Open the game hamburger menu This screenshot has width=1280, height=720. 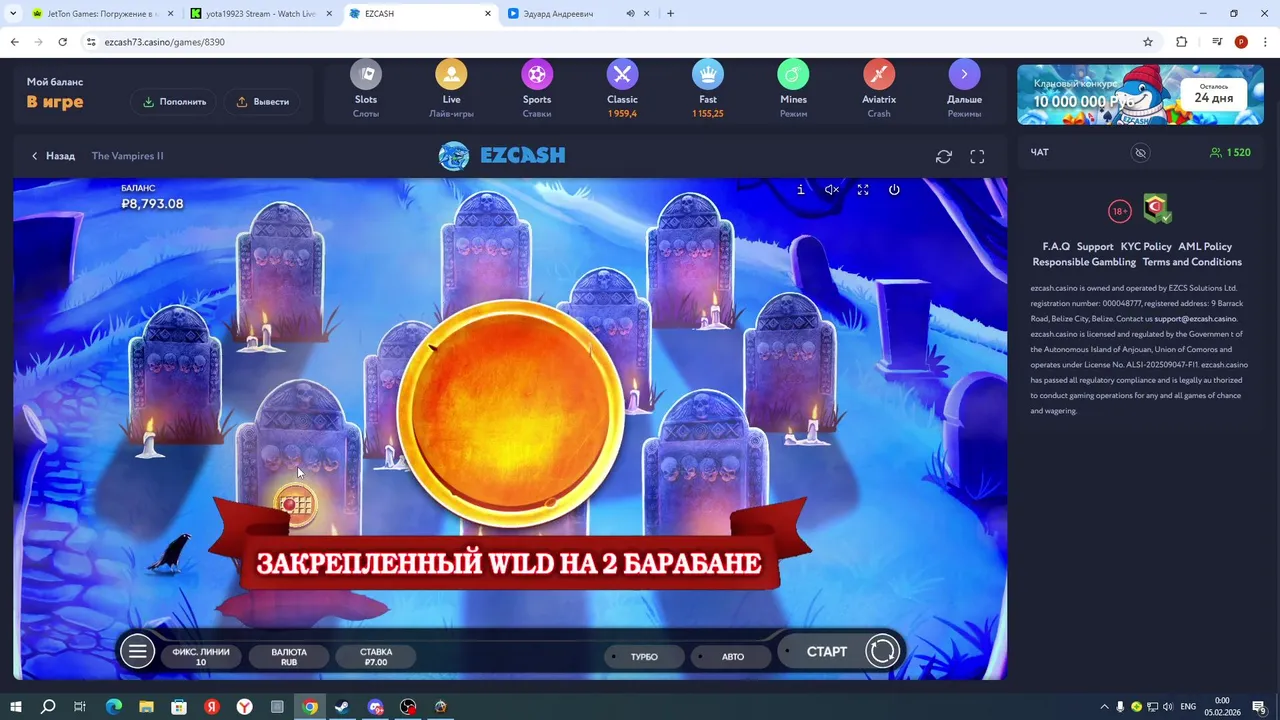coord(137,652)
